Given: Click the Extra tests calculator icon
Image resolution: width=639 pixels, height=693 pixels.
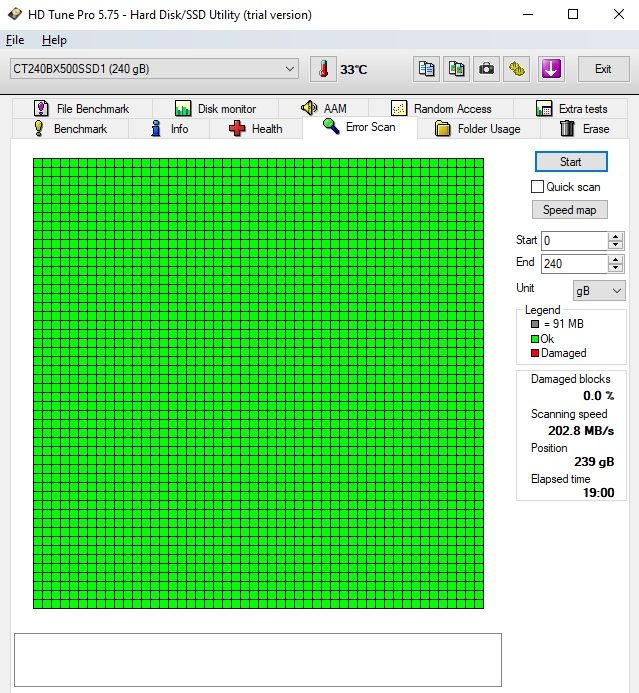Looking at the screenshot, I should coord(544,108).
